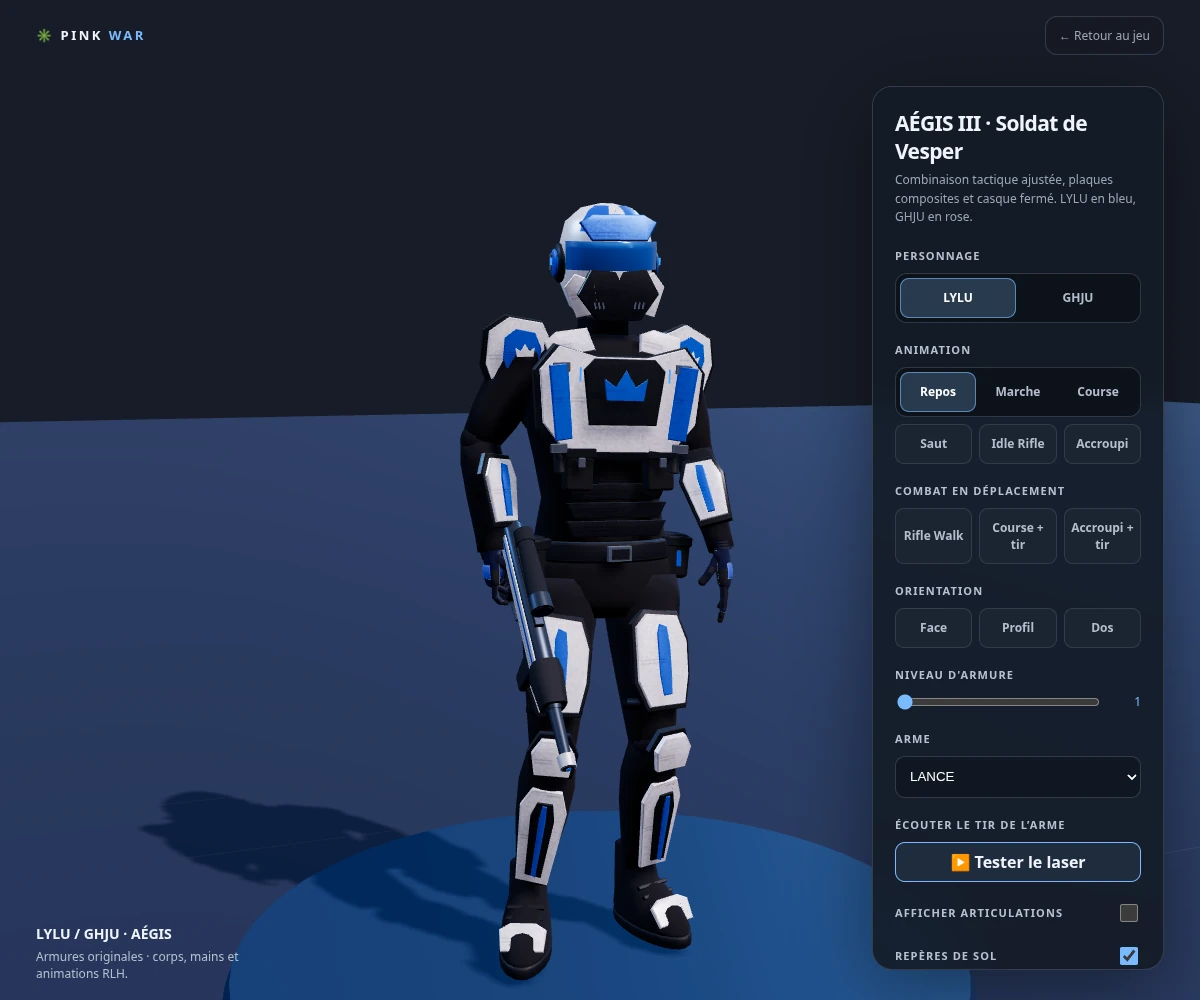Play the Idle Rifle animation
The height and width of the screenshot is (1000, 1200).
coord(1018,444)
